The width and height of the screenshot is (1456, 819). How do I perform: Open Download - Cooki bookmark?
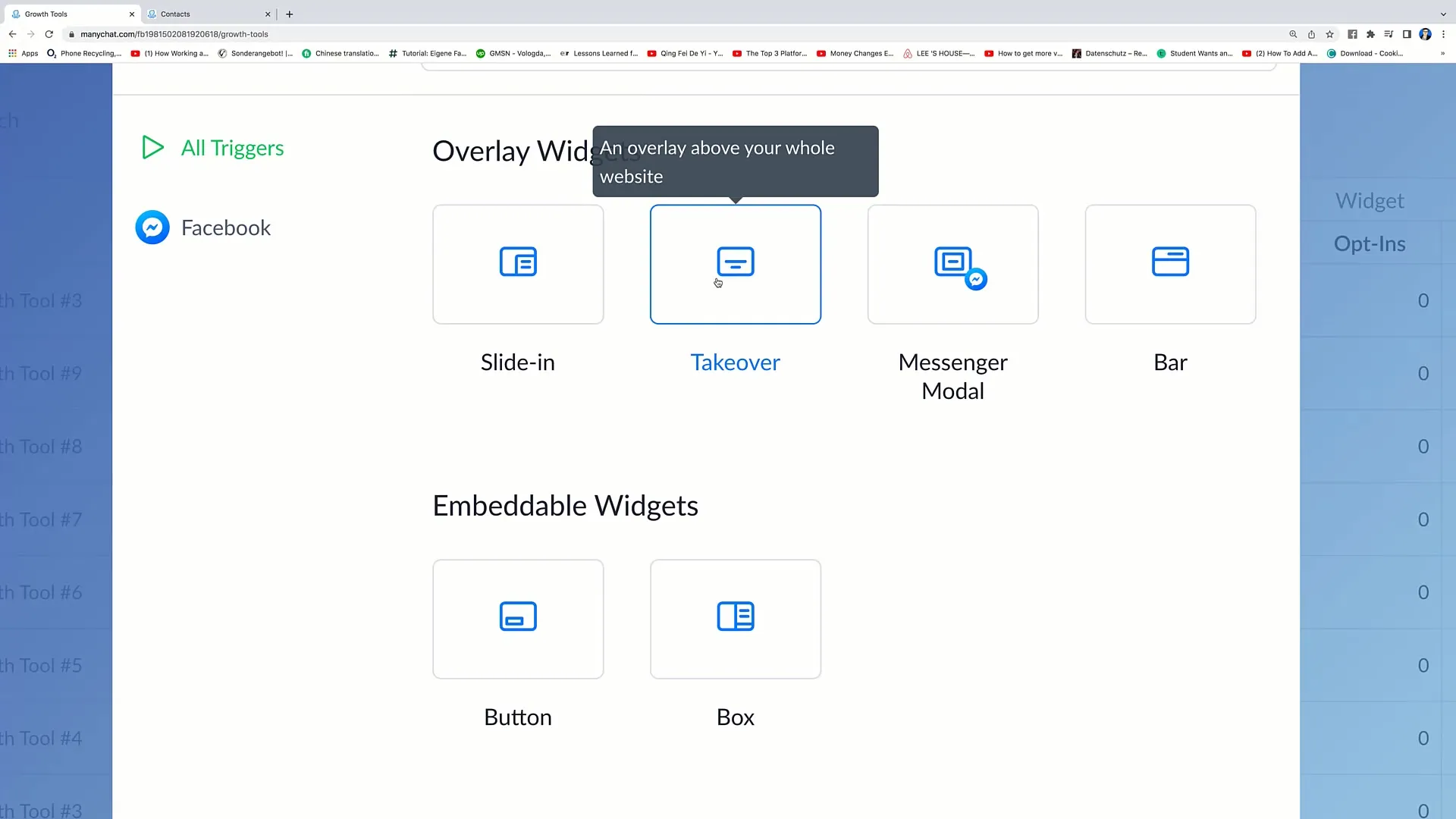click(1365, 53)
